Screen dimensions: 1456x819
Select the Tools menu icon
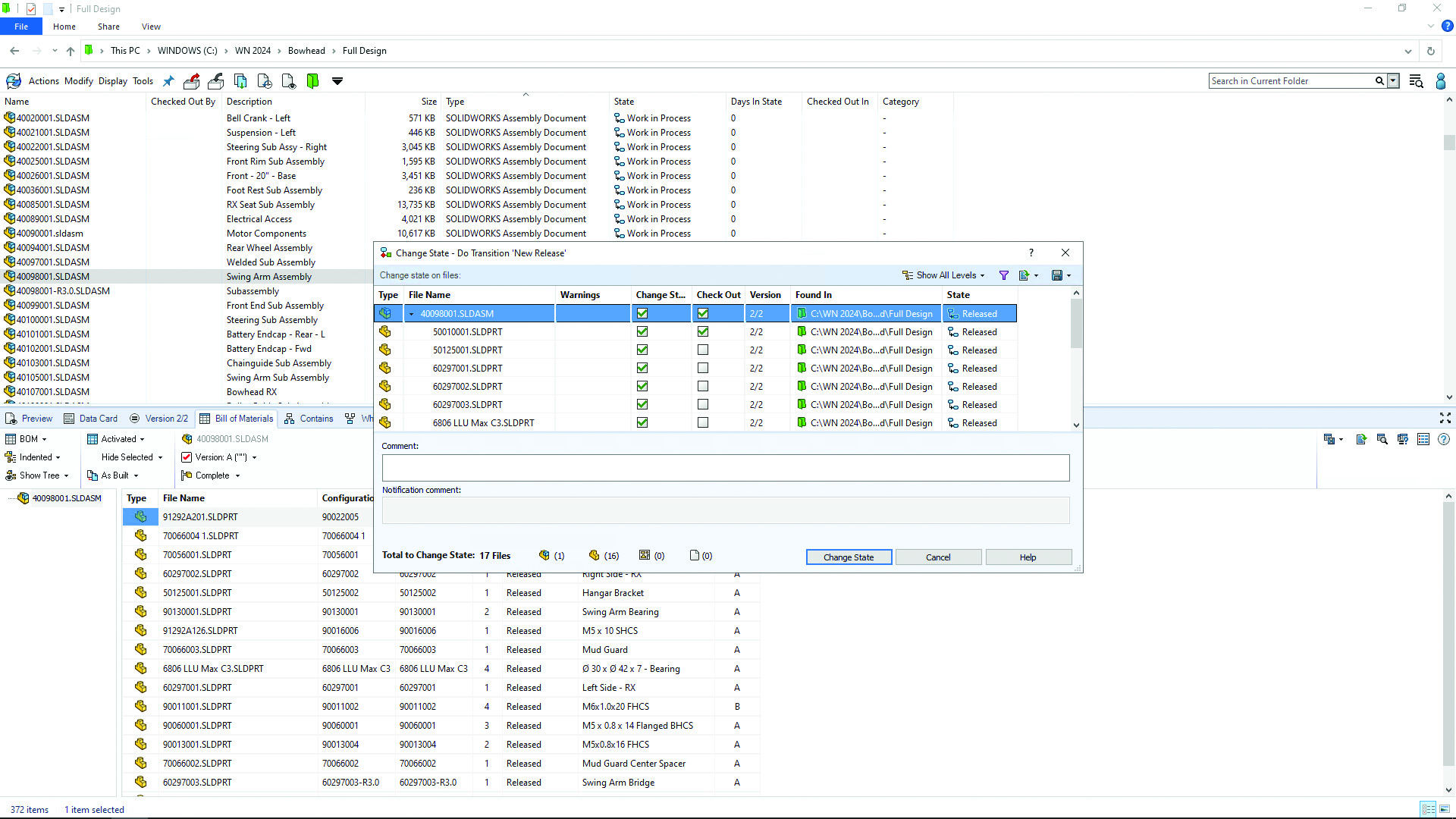point(143,81)
